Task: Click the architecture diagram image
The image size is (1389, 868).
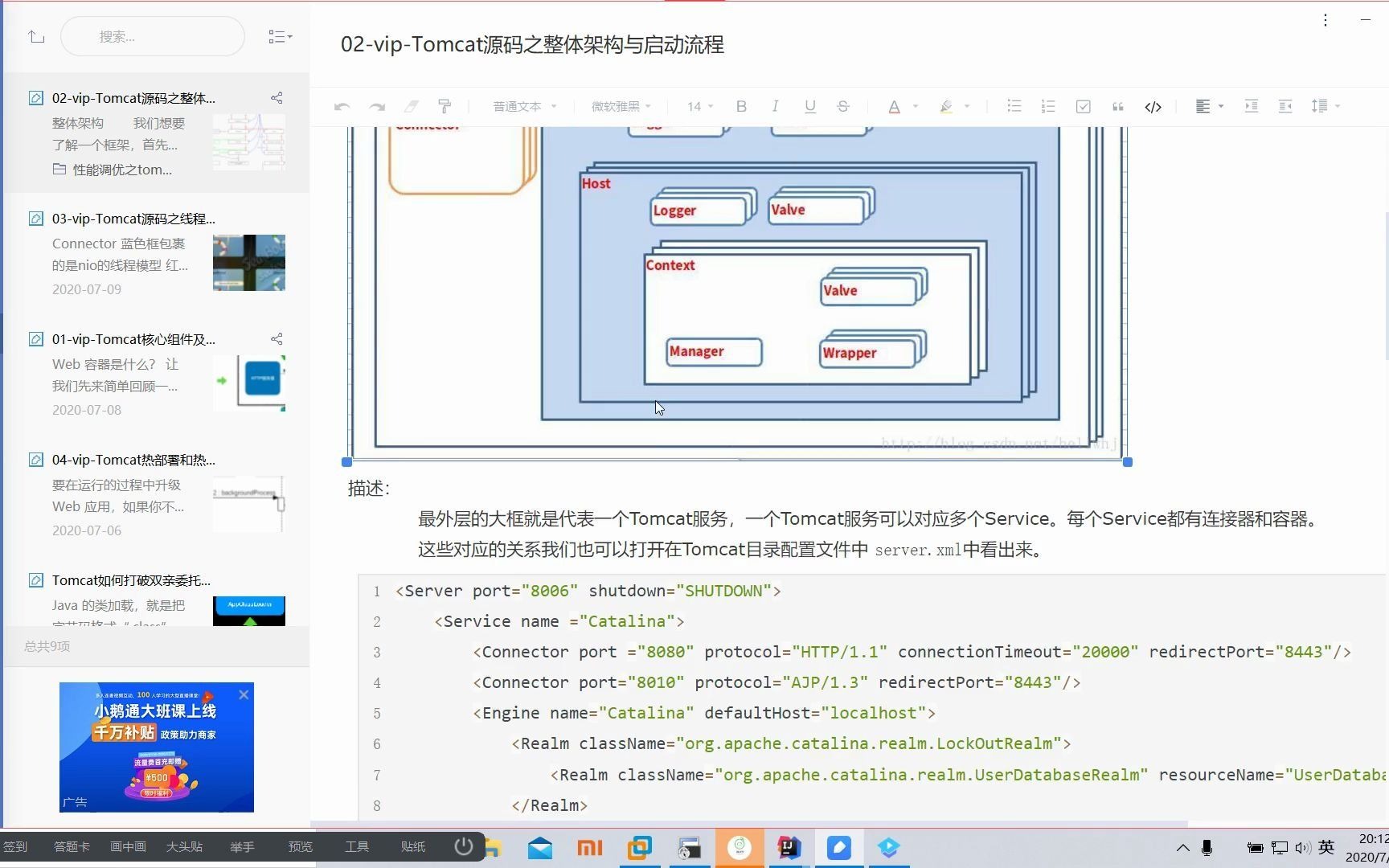Action: 737,293
